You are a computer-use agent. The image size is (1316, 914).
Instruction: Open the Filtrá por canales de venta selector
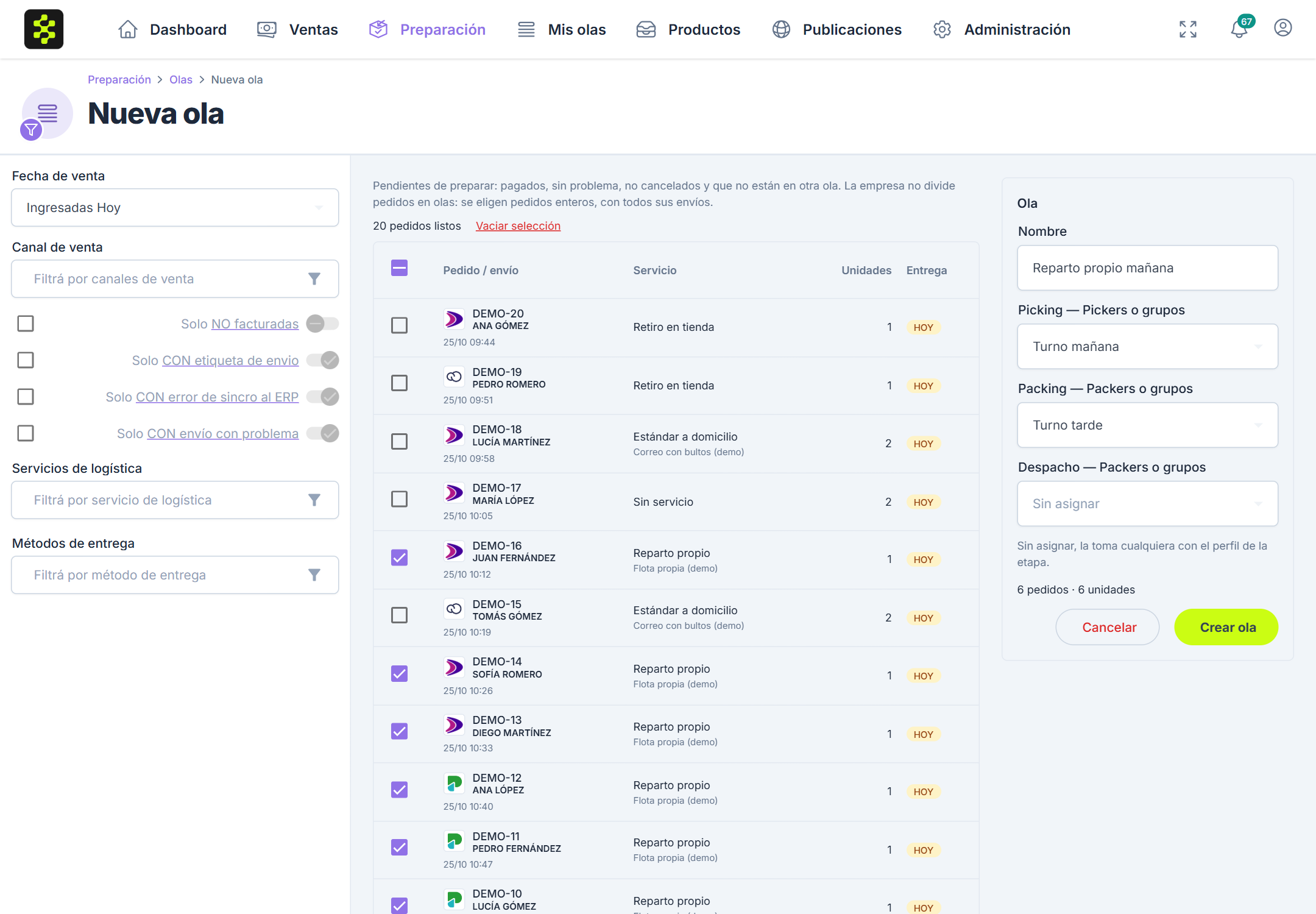pyautogui.click(x=175, y=279)
